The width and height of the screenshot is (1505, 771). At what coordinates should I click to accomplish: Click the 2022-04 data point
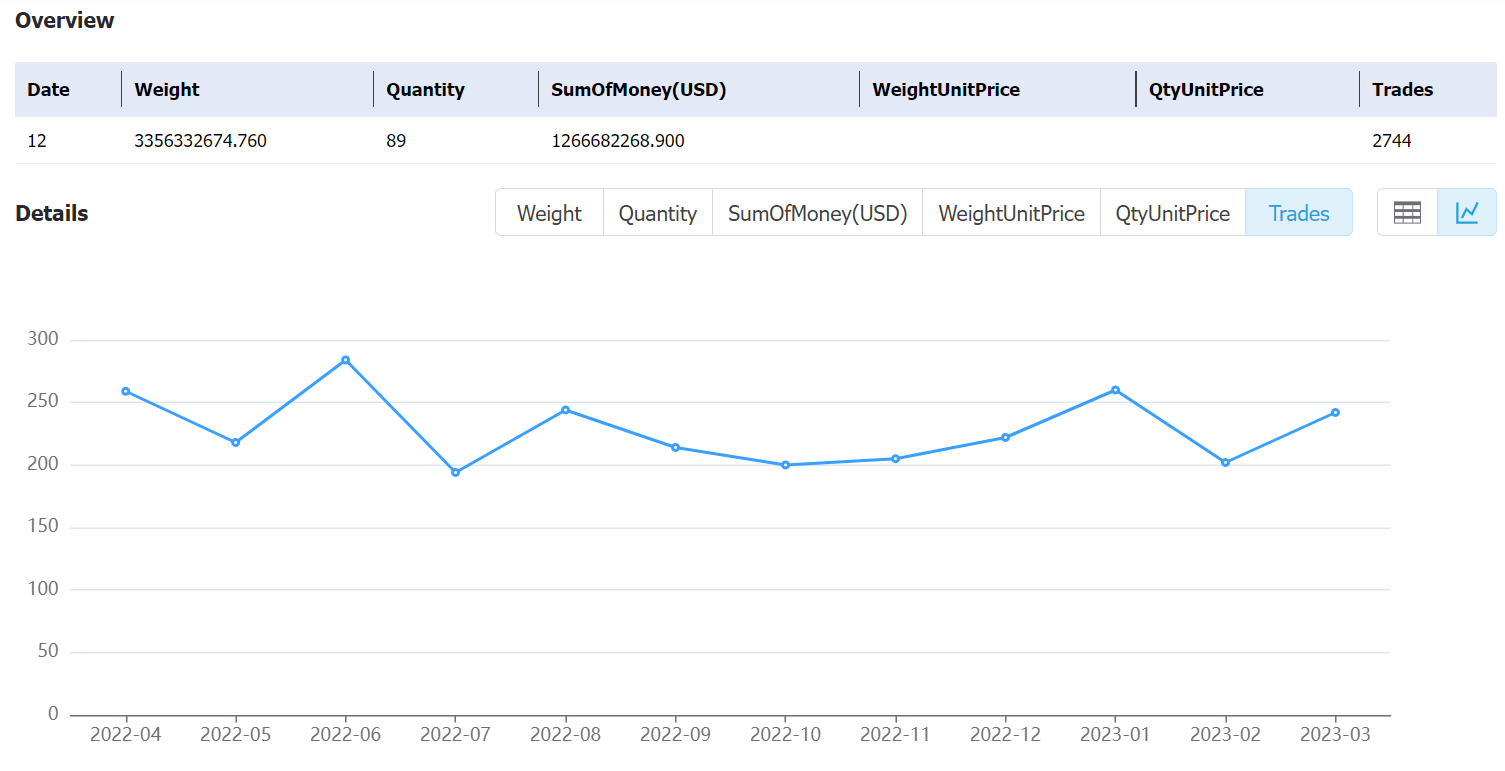[126, 391]
